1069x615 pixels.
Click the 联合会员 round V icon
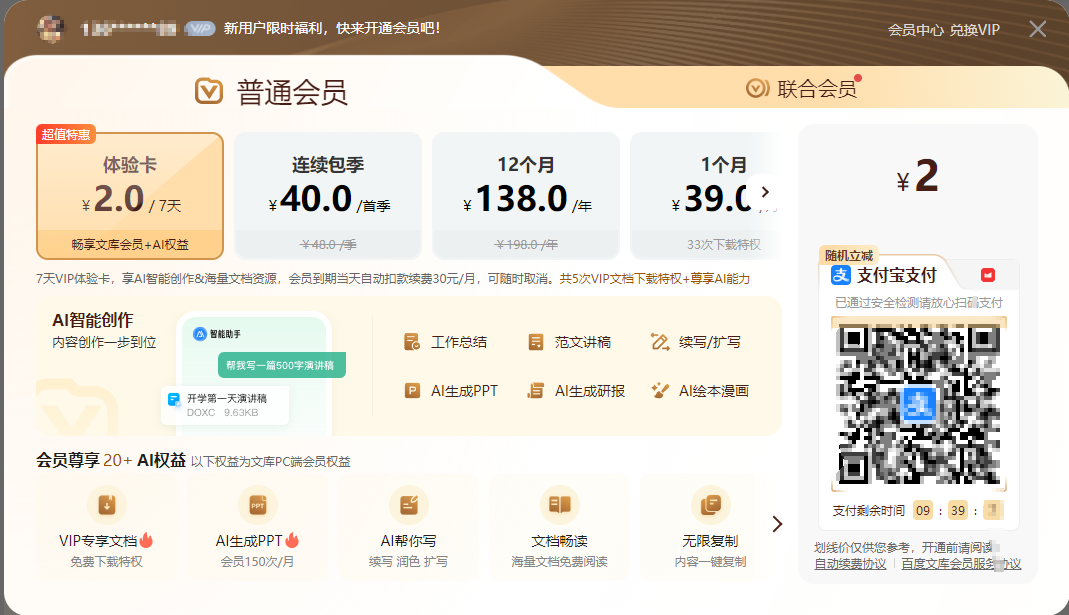(757, 88)
